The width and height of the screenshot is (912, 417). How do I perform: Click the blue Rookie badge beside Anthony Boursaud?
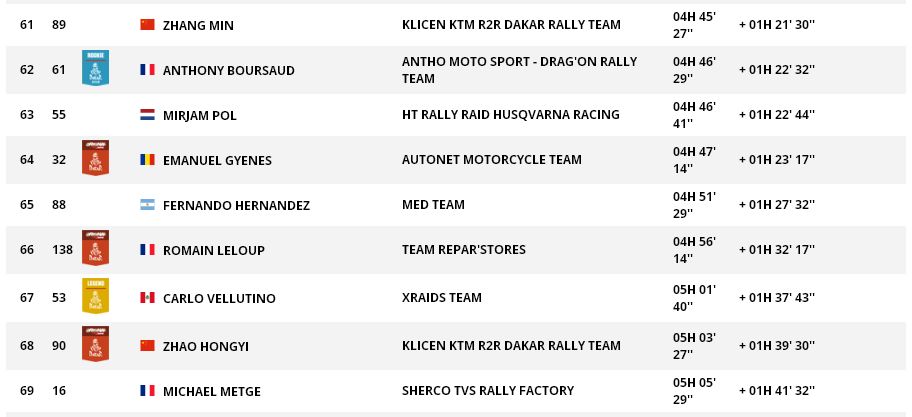[95, 68]
